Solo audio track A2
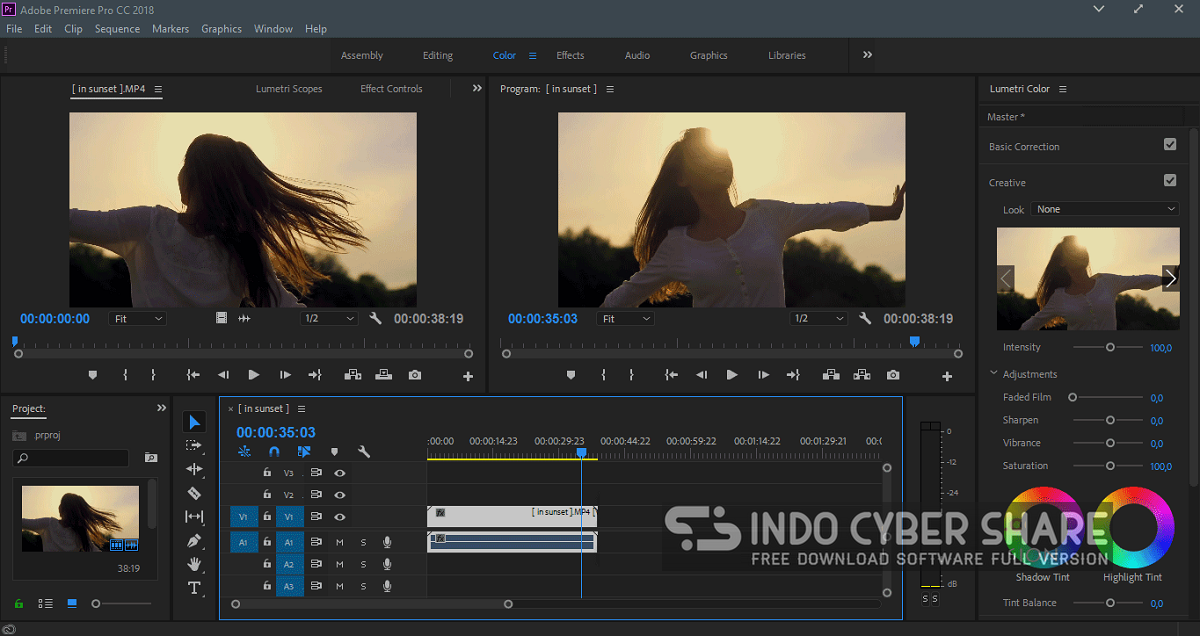This screenshot has height=636, width=1200. 363,564
